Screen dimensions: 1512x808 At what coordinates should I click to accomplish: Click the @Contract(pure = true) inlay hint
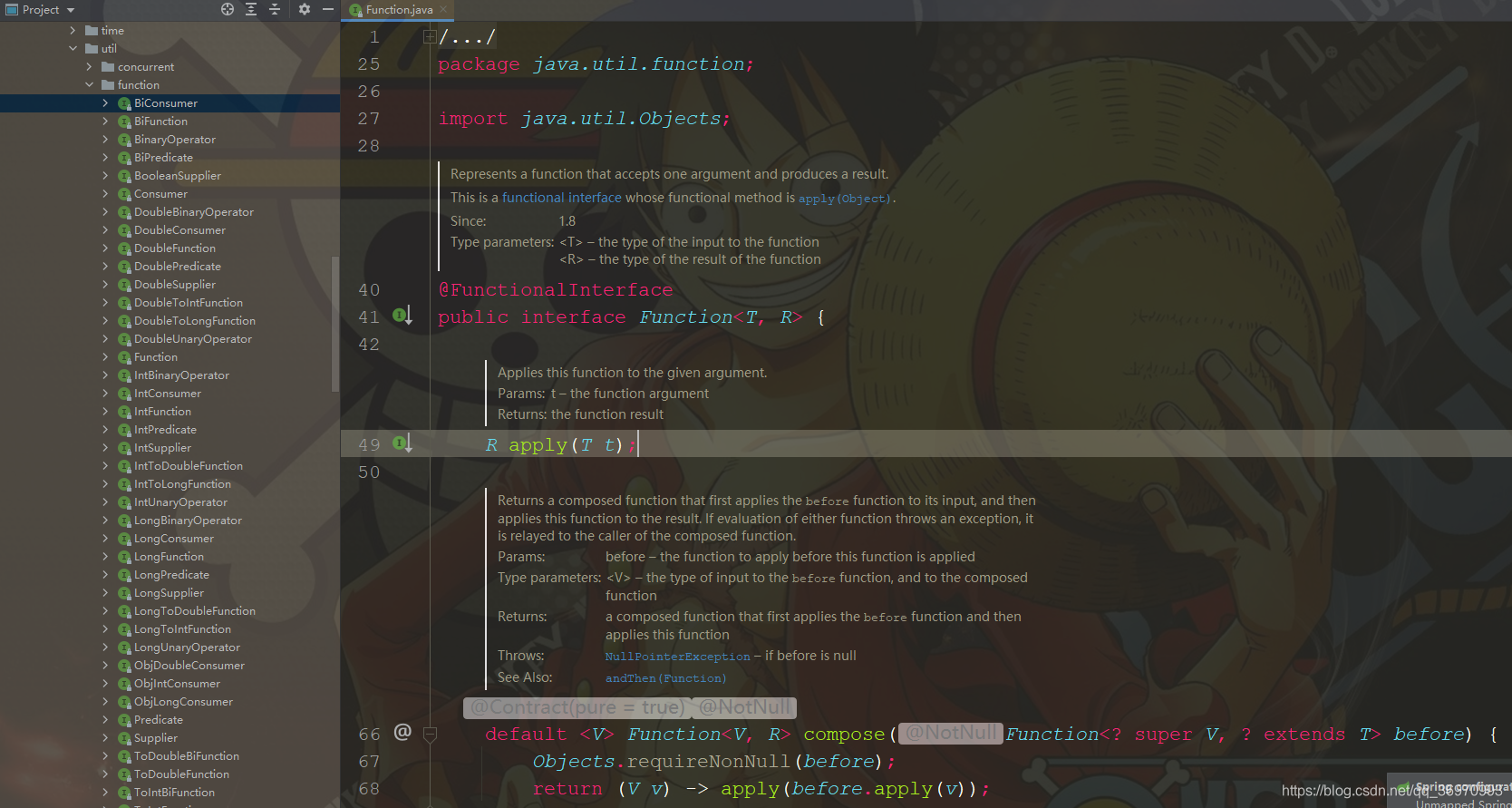(x=577, y=707)
